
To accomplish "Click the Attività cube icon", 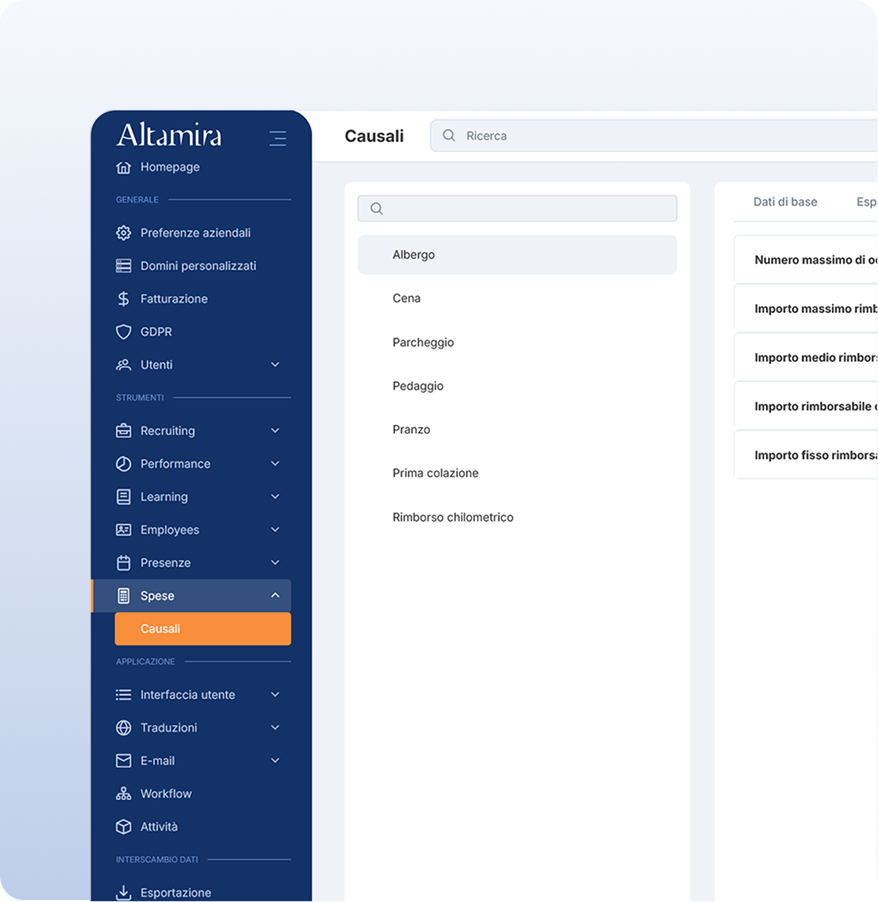I will [x=124, y=827].
